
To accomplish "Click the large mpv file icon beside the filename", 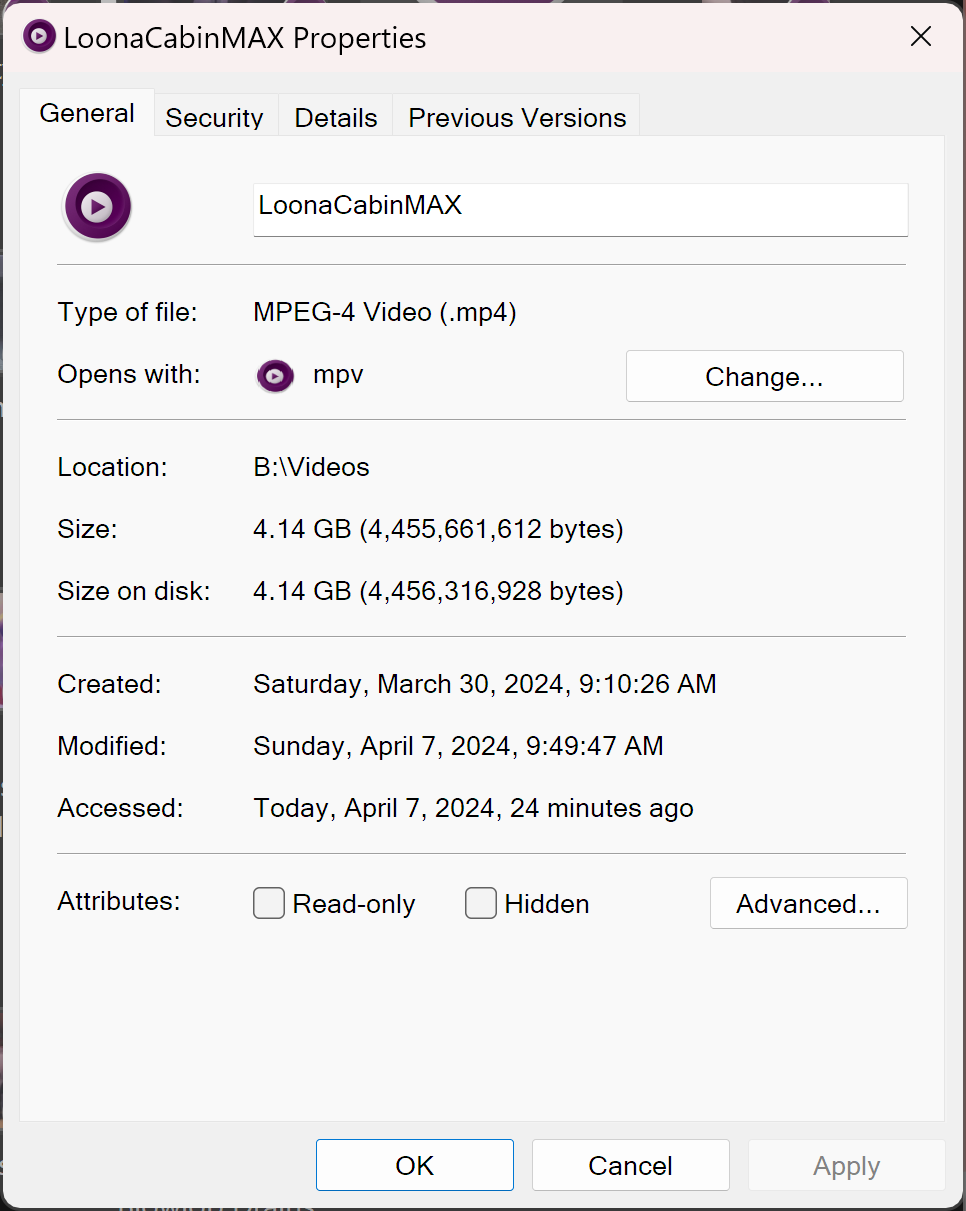I will (97, 207).
